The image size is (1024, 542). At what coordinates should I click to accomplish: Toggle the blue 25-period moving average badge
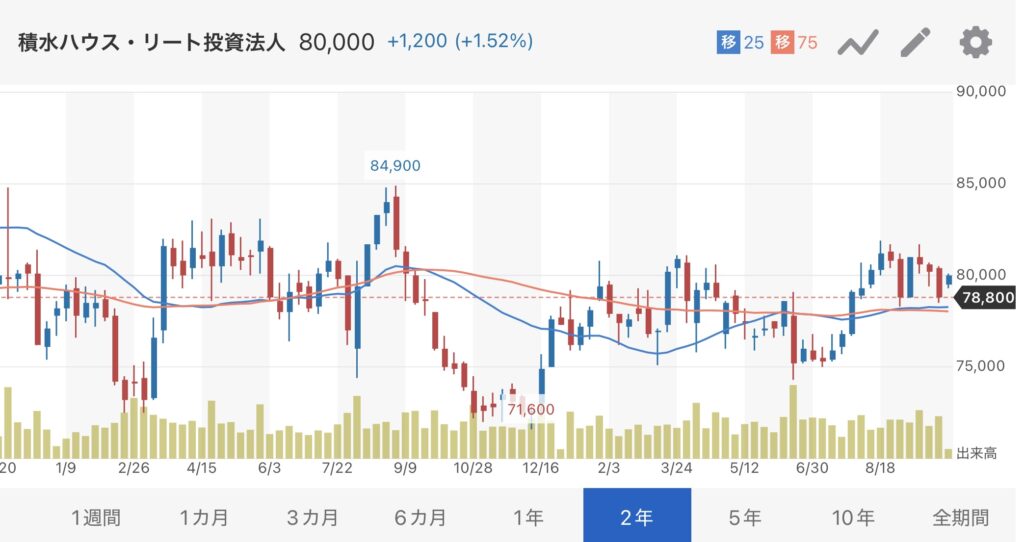(x=740, y=43)
